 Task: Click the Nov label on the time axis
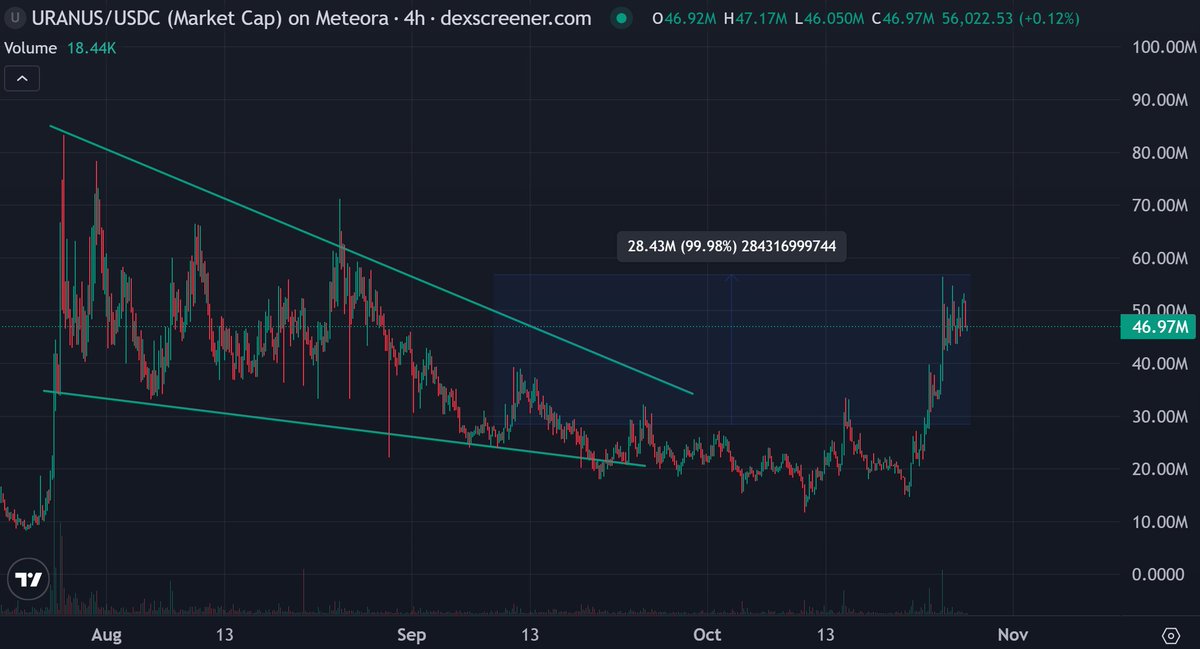point(1013,635)
